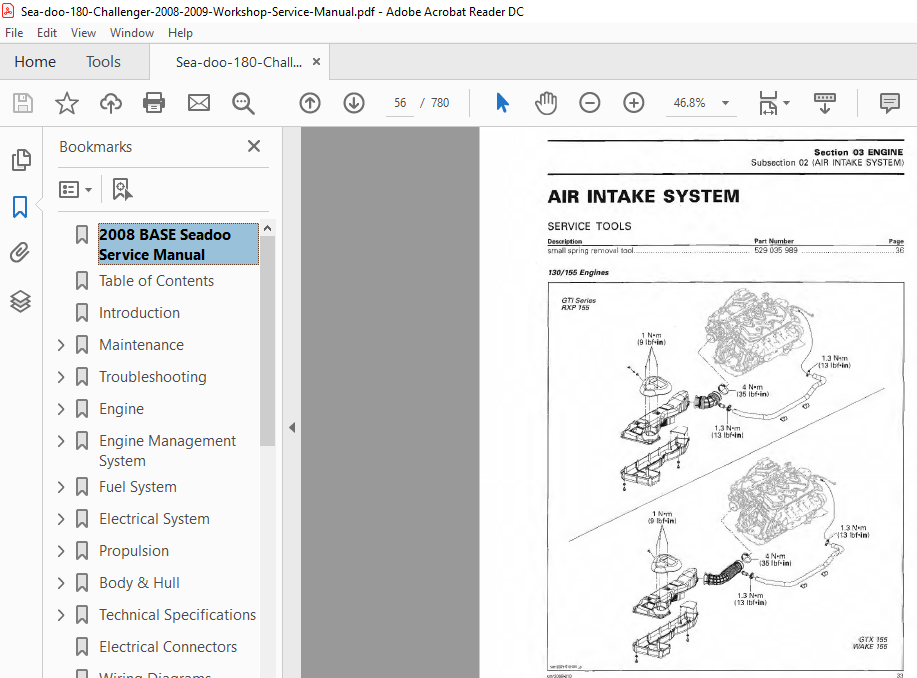Close the Sea-doo-180-Chall... document tab

coord(316,61)
